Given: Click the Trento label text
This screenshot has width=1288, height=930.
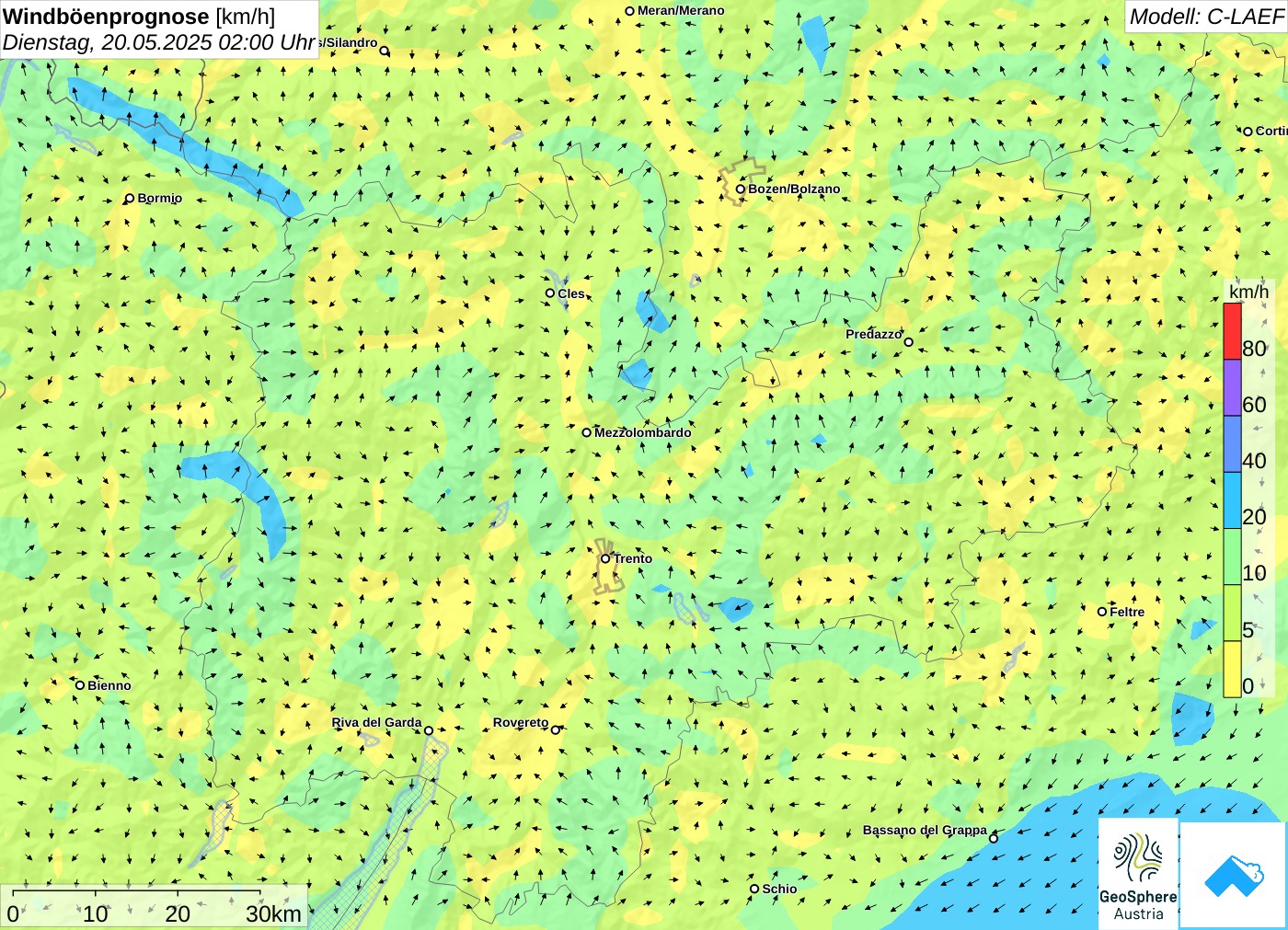Looking at the screenshot, I should 633,558.
